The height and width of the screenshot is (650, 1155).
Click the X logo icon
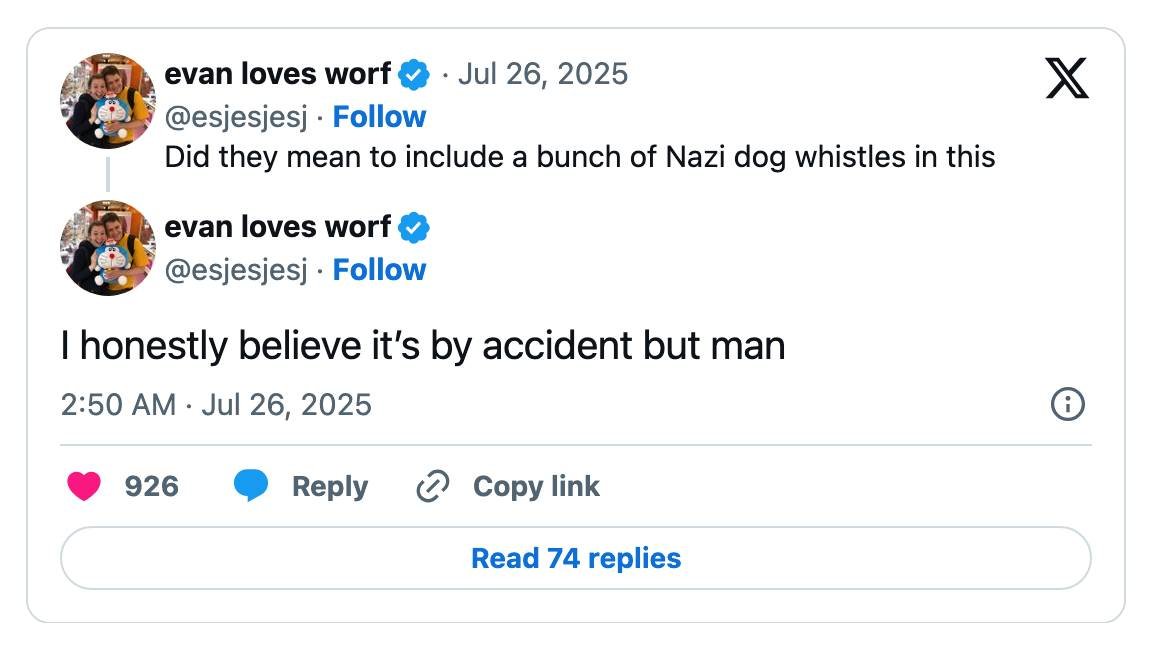pyautogui.click(x=1067, y=78)
